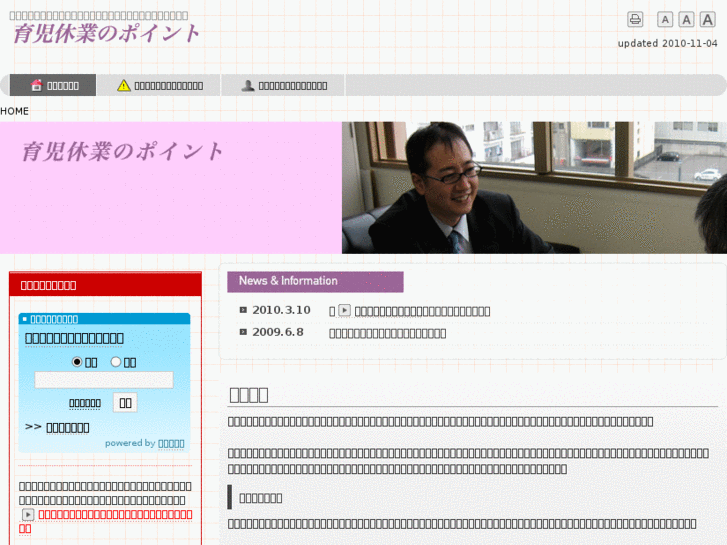727x545 pixels.
Task: Click the search submit button
Action: pos(125,403)
